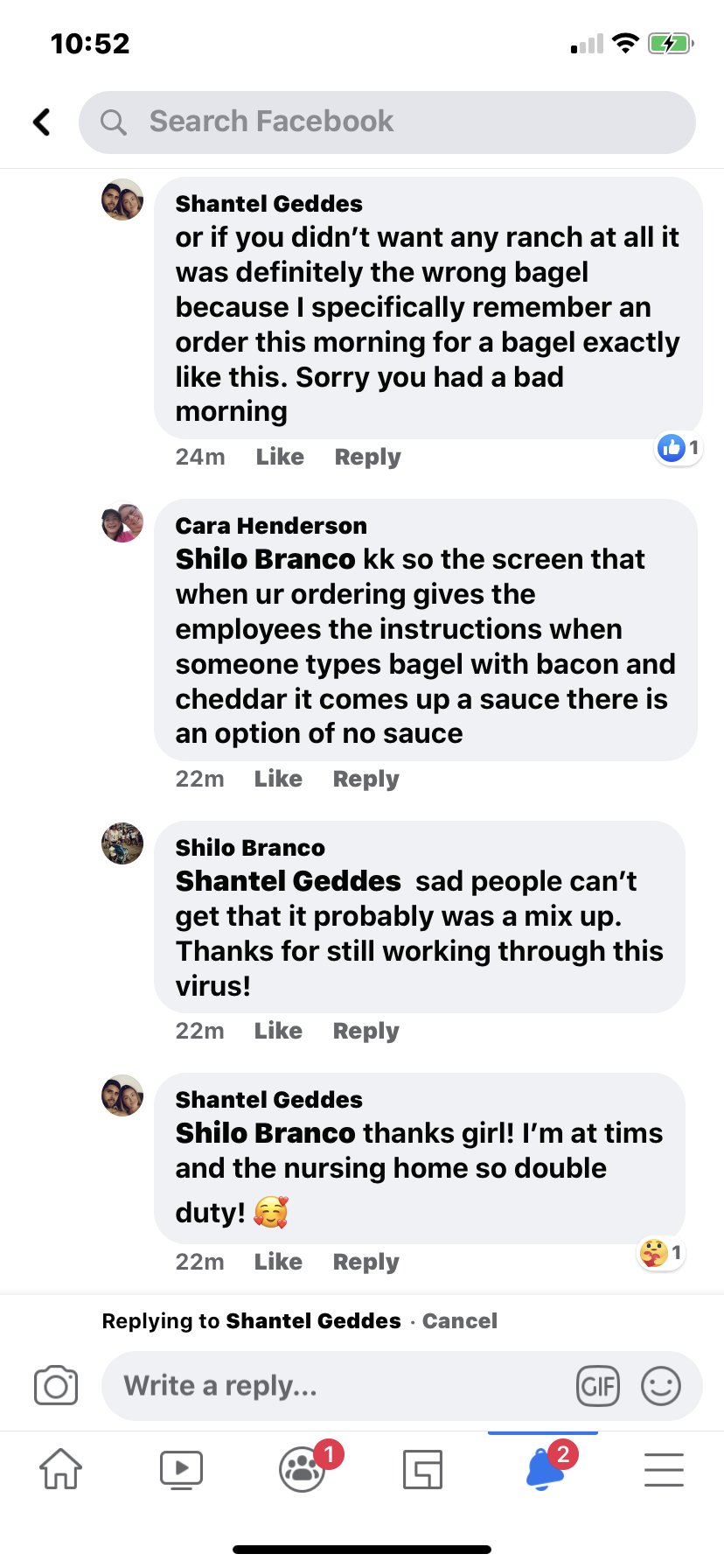Viewport: 724px width, 1568px height.
Task: View the thumbs-up reaction count on first comment
Action: point(679,448)
